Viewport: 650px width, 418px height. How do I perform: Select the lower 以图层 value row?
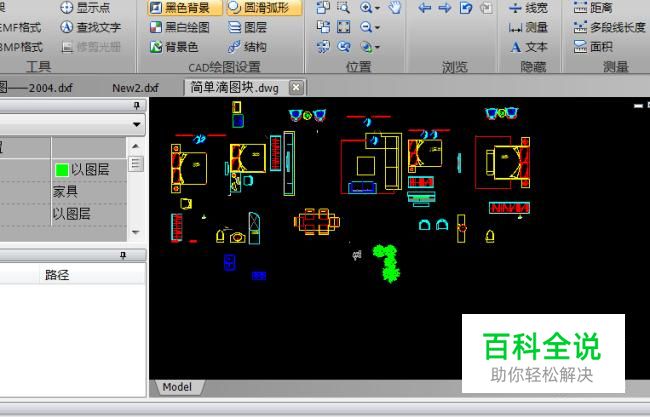tap(89, 214)
